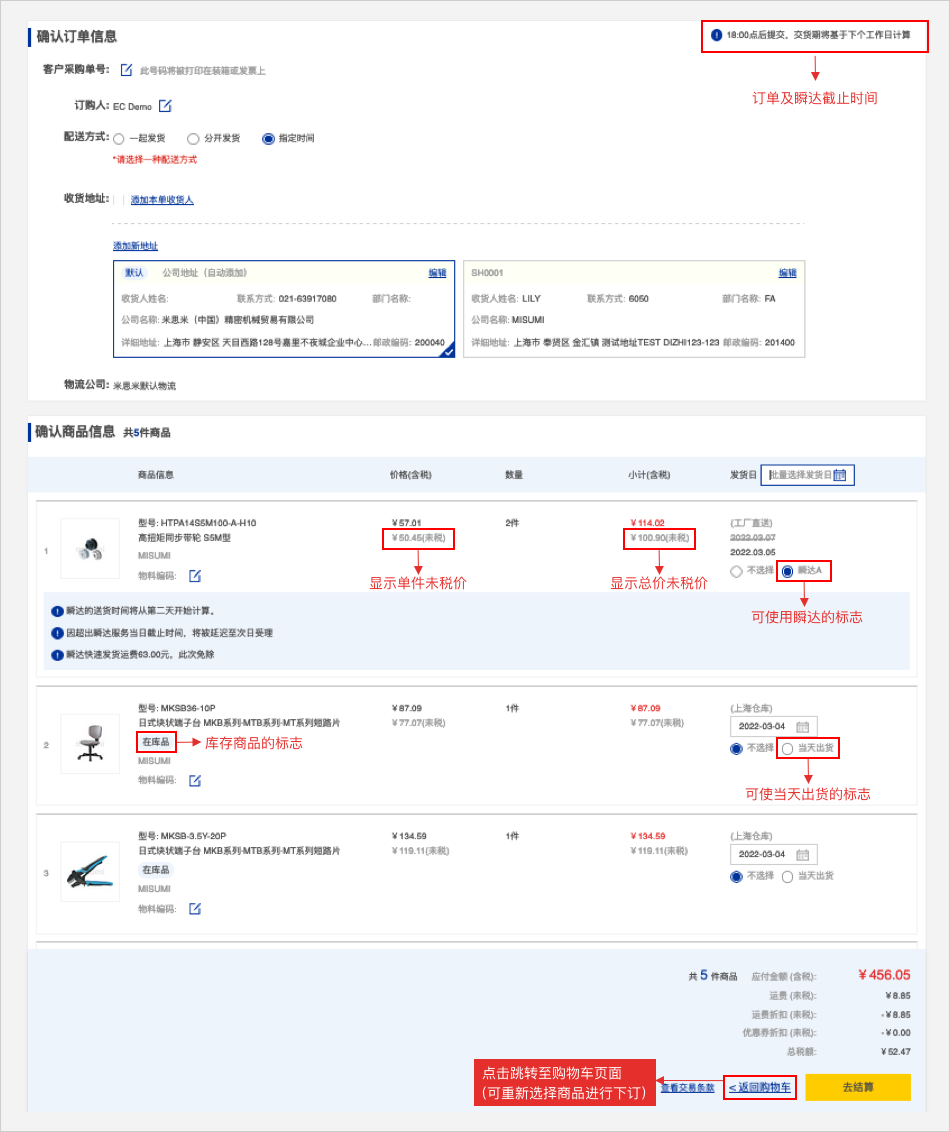This screenshot has height=1132, width=950.
Task: Click edit icon next to EC Demo
Action: click(166, 106)
